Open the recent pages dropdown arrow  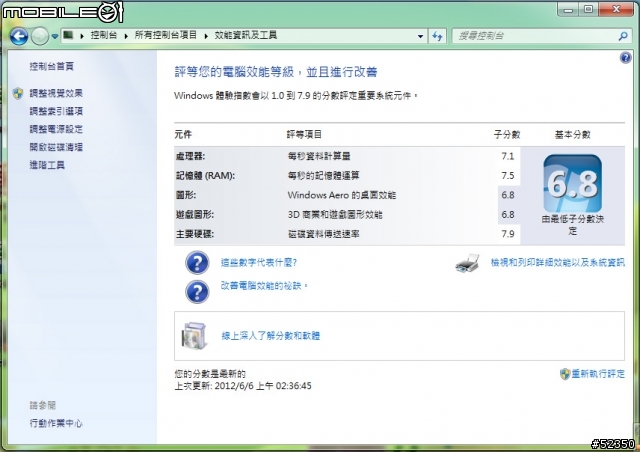tap(55, 37)
